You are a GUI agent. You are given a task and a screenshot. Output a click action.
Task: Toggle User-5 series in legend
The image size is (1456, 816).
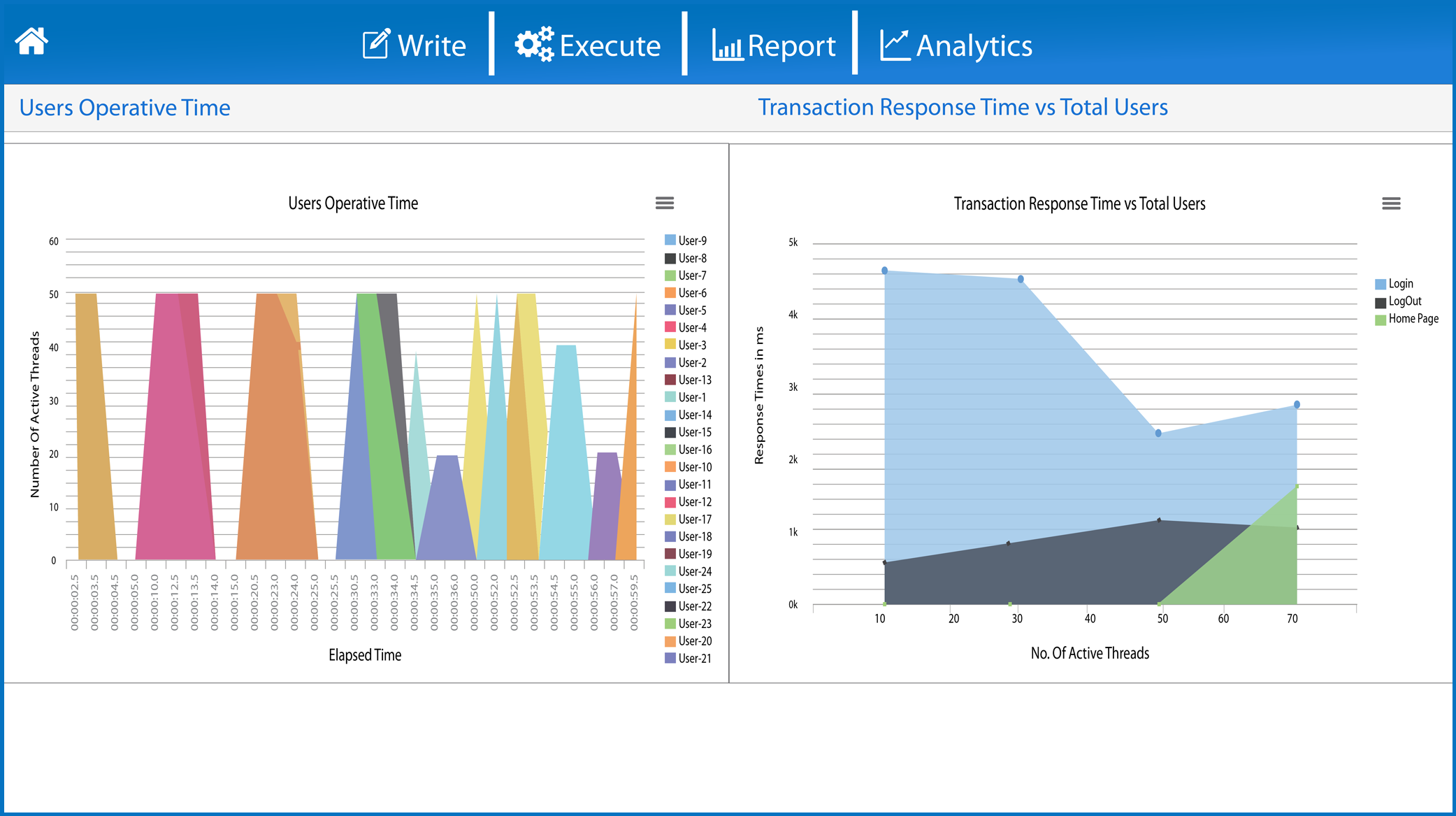click(686, 310)
